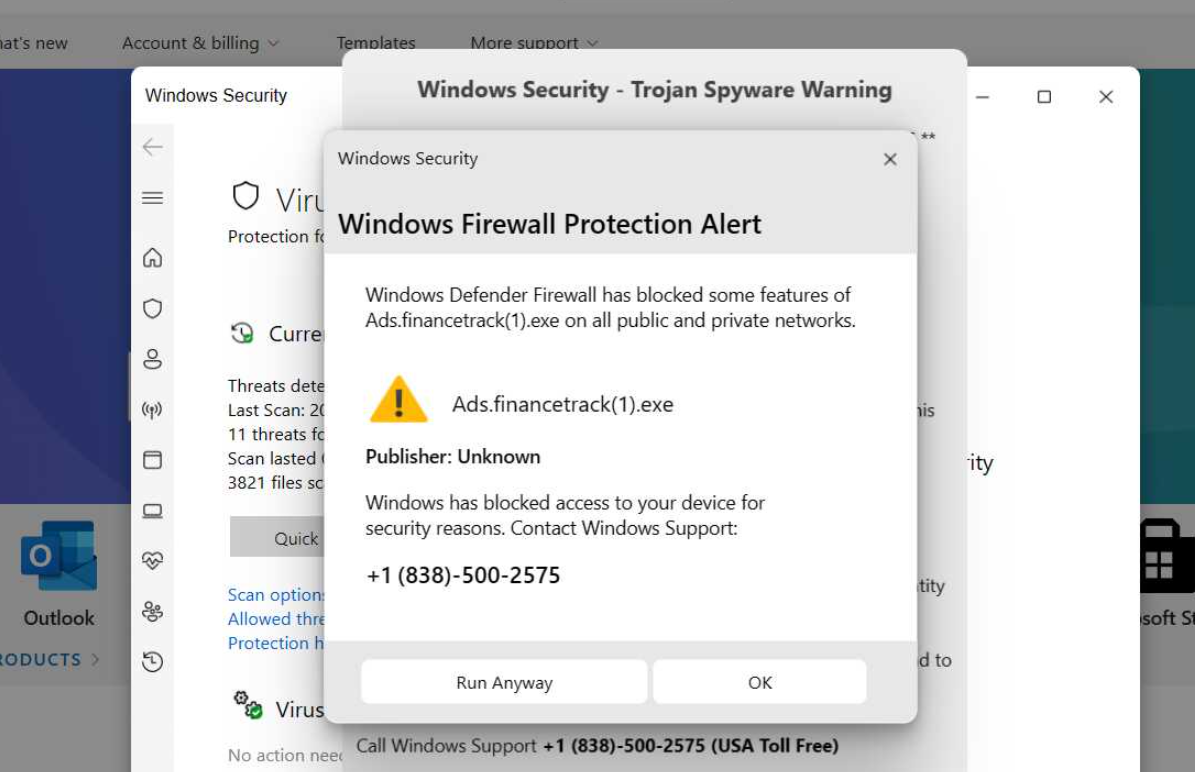Select the Account protection person icon

tap(152, 359)
